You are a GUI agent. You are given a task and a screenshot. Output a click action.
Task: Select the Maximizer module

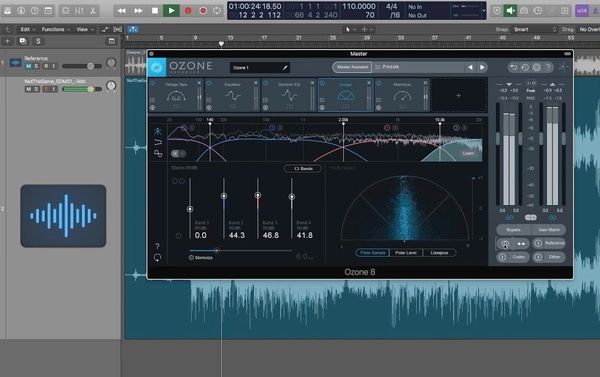pyautogui.click(x=403, y=95)
